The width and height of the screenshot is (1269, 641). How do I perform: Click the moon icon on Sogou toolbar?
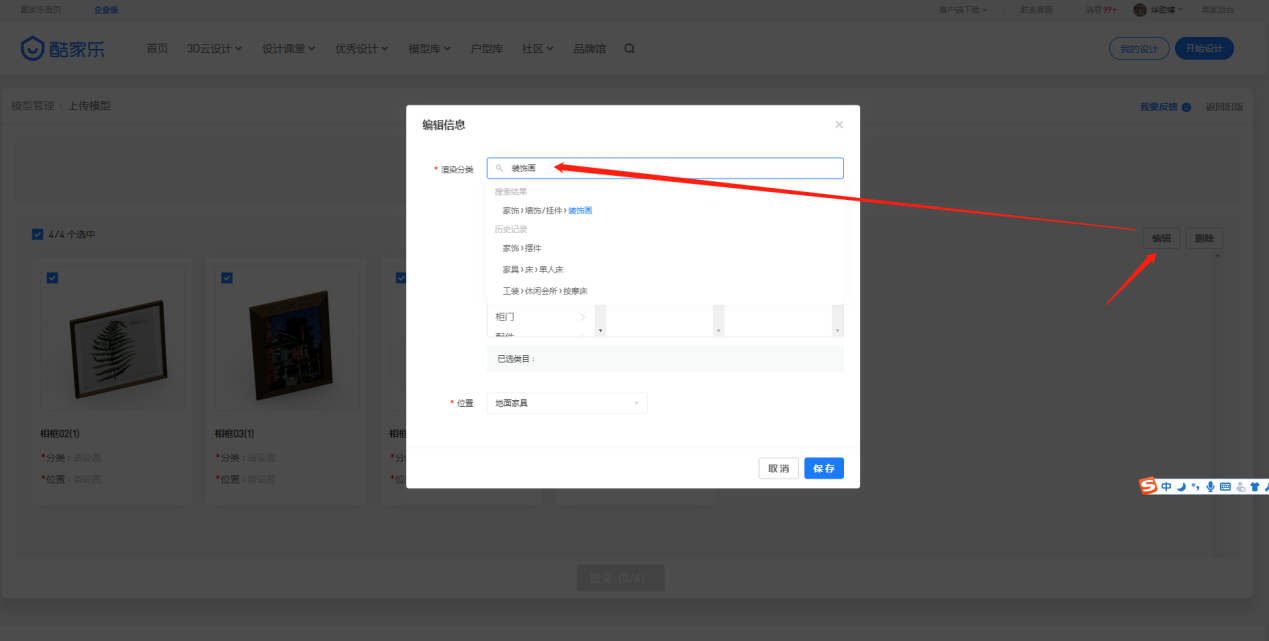tap(1181, 486)
